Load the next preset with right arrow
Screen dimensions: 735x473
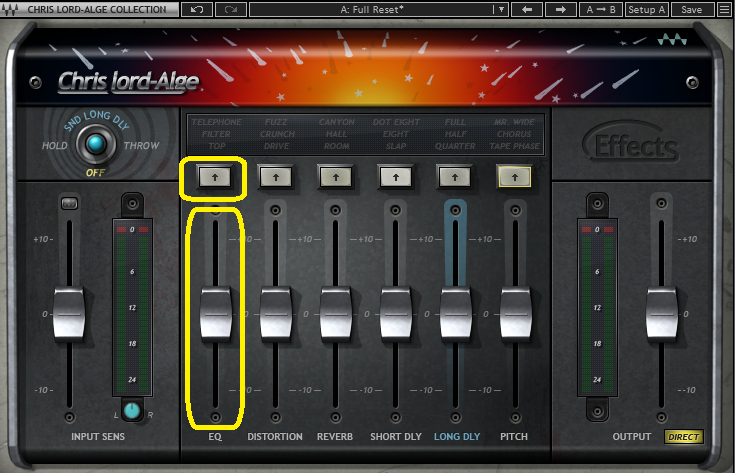point(560,9)
